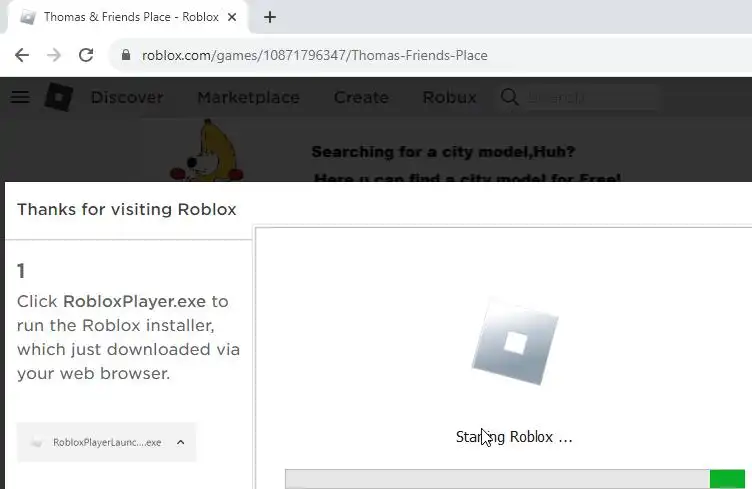Click the browser forward arrow
The height and width of the screenshot is (489, 752).
pos(54,55)
